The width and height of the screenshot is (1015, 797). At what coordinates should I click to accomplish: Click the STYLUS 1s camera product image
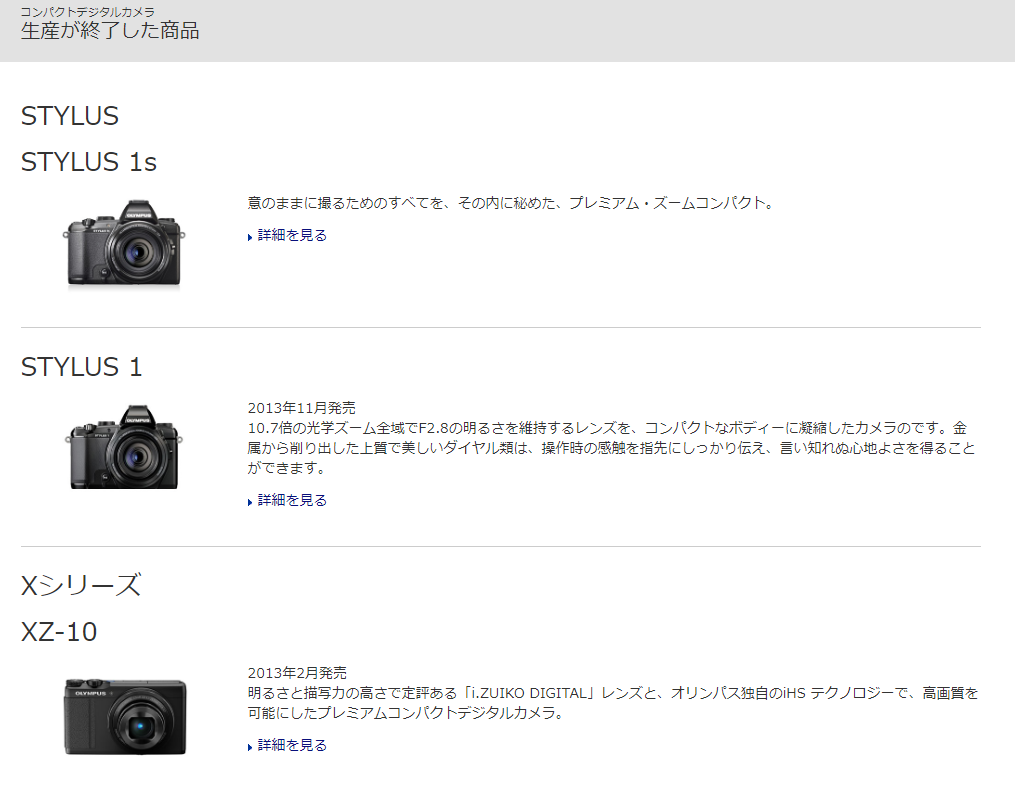pyautogui.click(x=124, y=246)
